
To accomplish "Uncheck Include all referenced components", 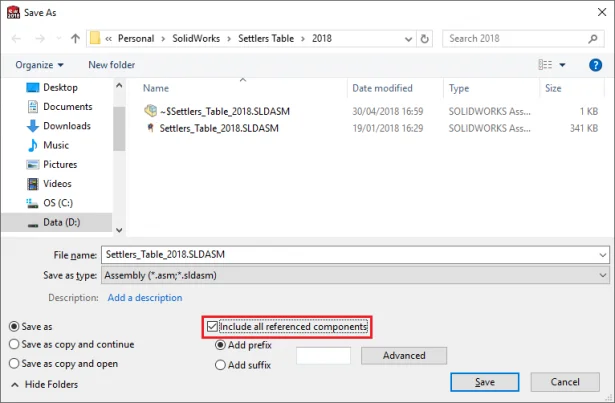I will [212, 327].
